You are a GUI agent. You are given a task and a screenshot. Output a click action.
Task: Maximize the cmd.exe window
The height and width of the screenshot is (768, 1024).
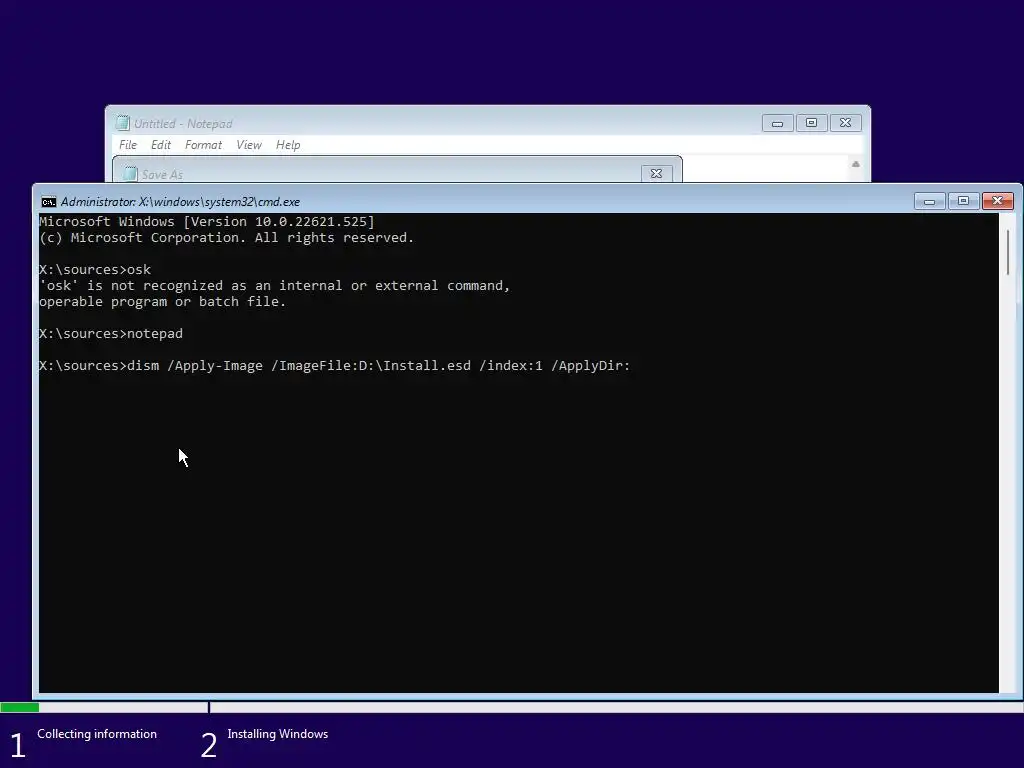click(963, 201)
